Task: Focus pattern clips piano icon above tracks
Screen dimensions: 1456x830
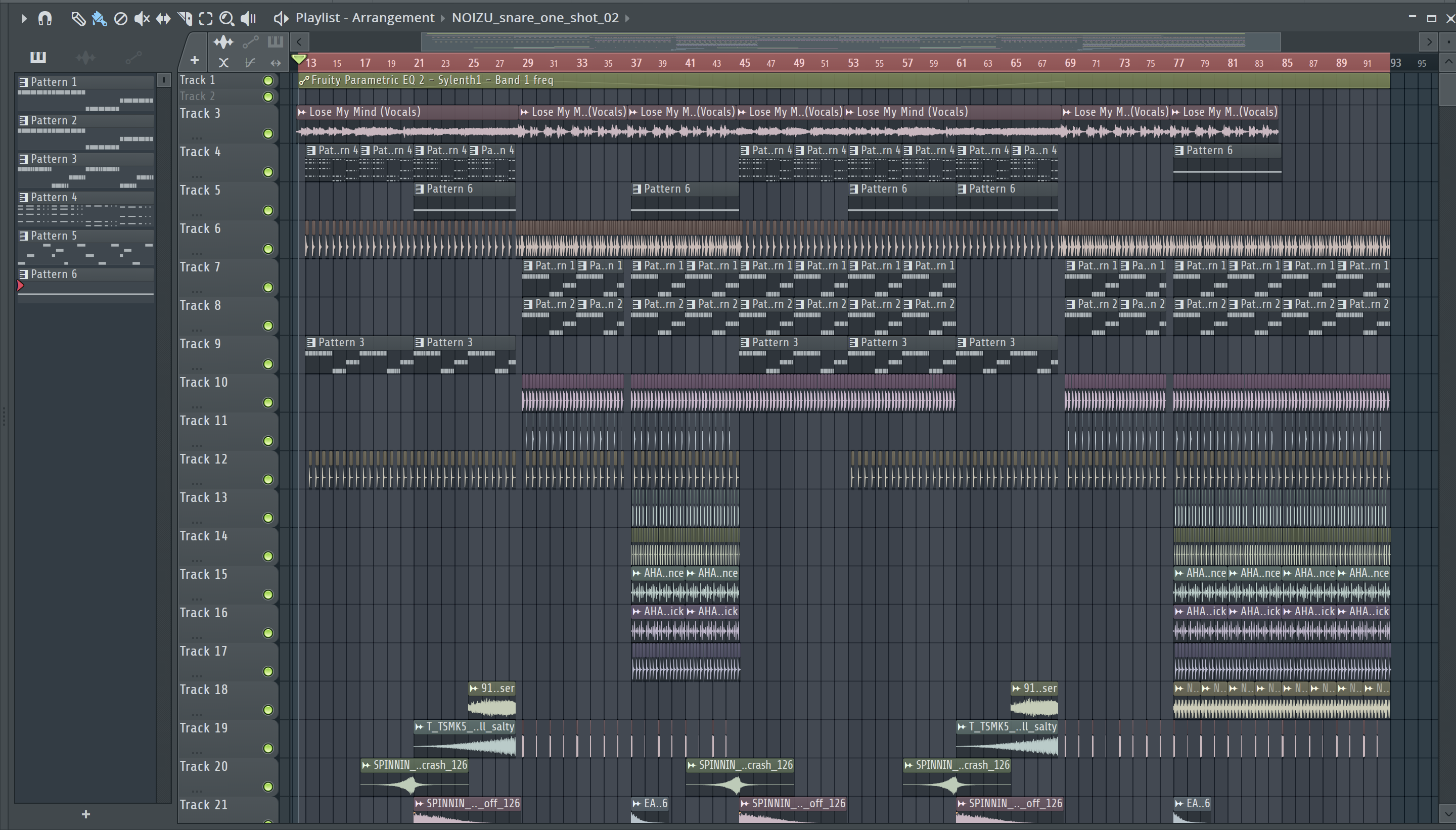Action: [x=276, y=41]
